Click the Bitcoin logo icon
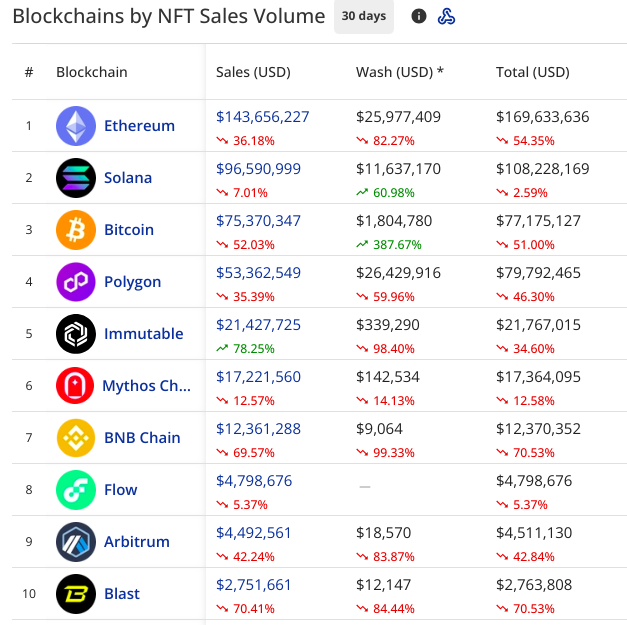 (76, 230)
